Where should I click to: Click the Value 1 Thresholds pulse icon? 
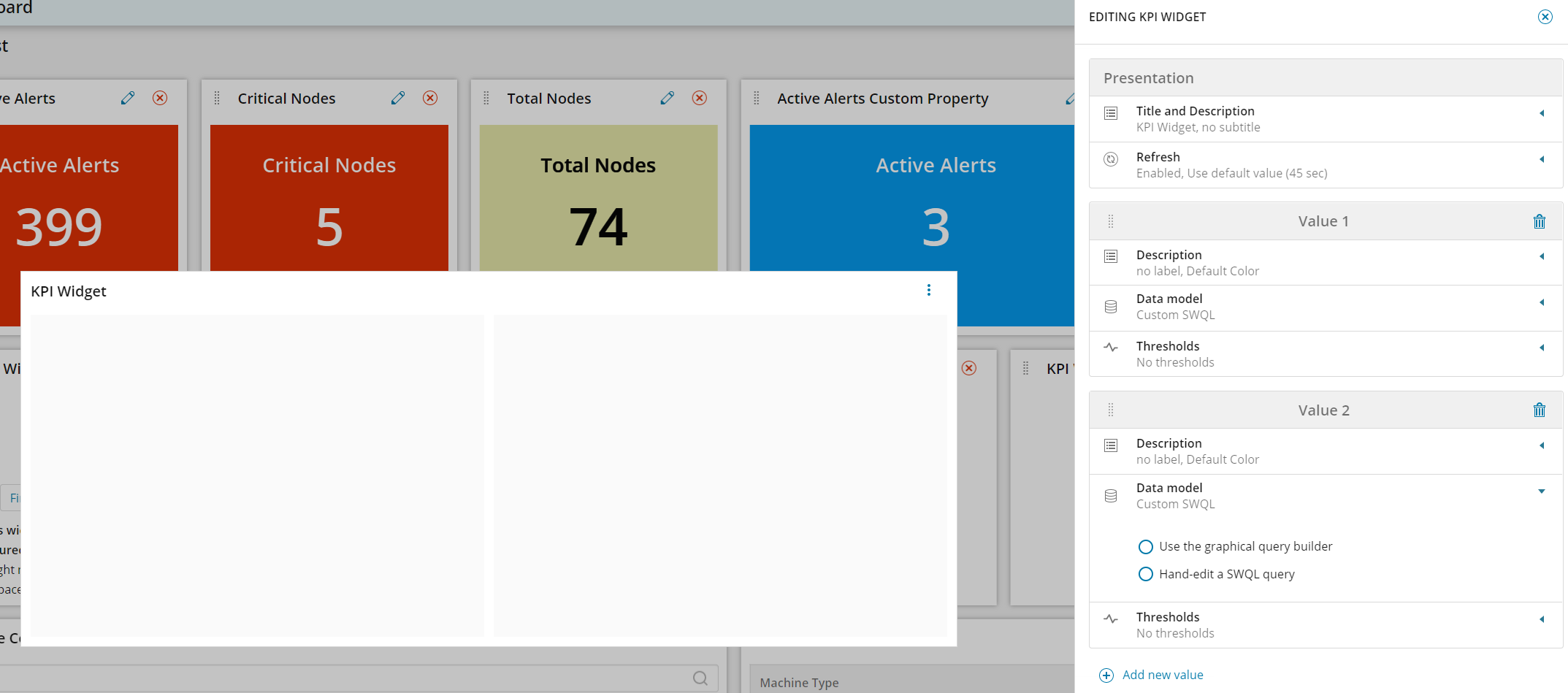point(1111,348)
